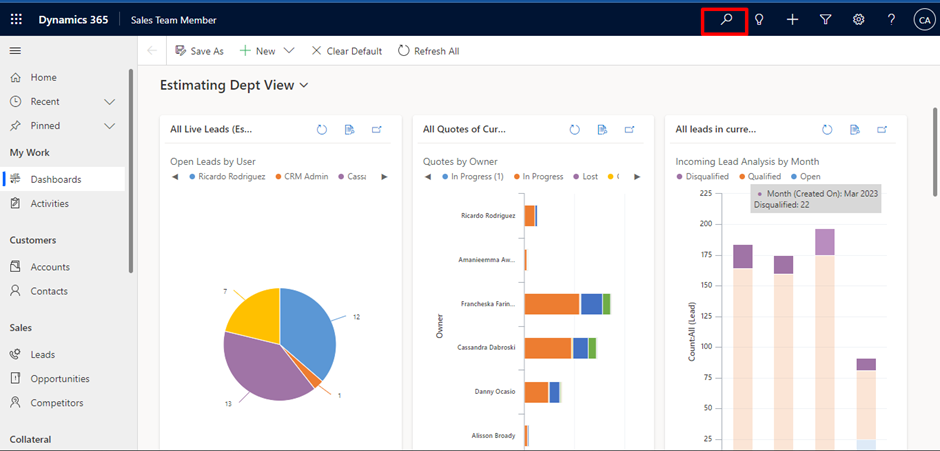Refresh the All Live Leads chart
Screen dimensions: 940x451
(321, 129)
